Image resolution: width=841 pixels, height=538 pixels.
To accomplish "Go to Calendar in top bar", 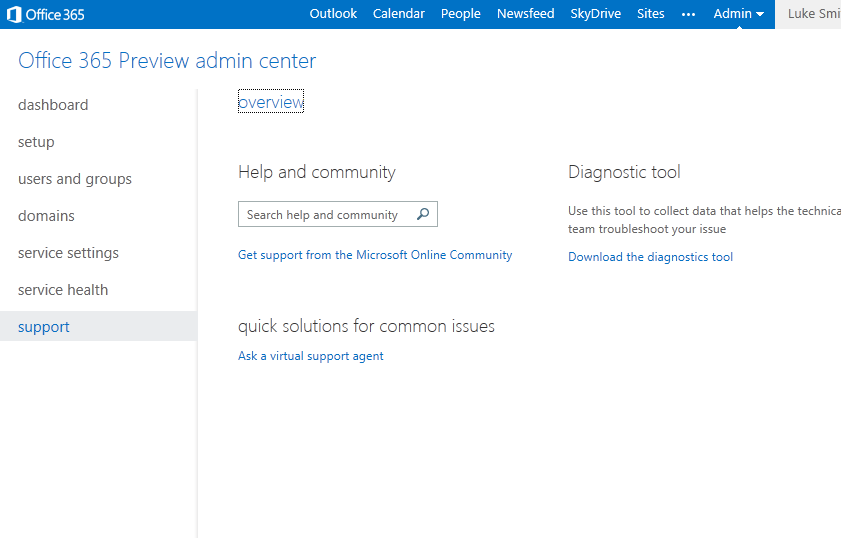I will click(398, 14).
